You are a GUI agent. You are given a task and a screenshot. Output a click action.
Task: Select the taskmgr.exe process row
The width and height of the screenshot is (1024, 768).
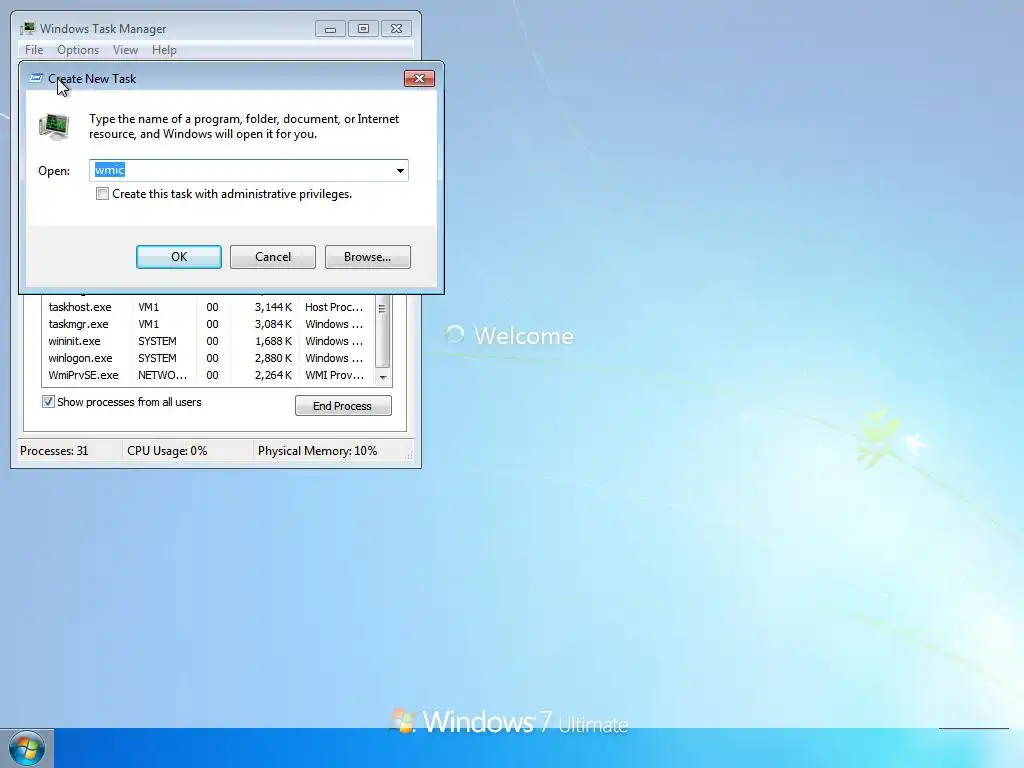(x=208, y=324)
